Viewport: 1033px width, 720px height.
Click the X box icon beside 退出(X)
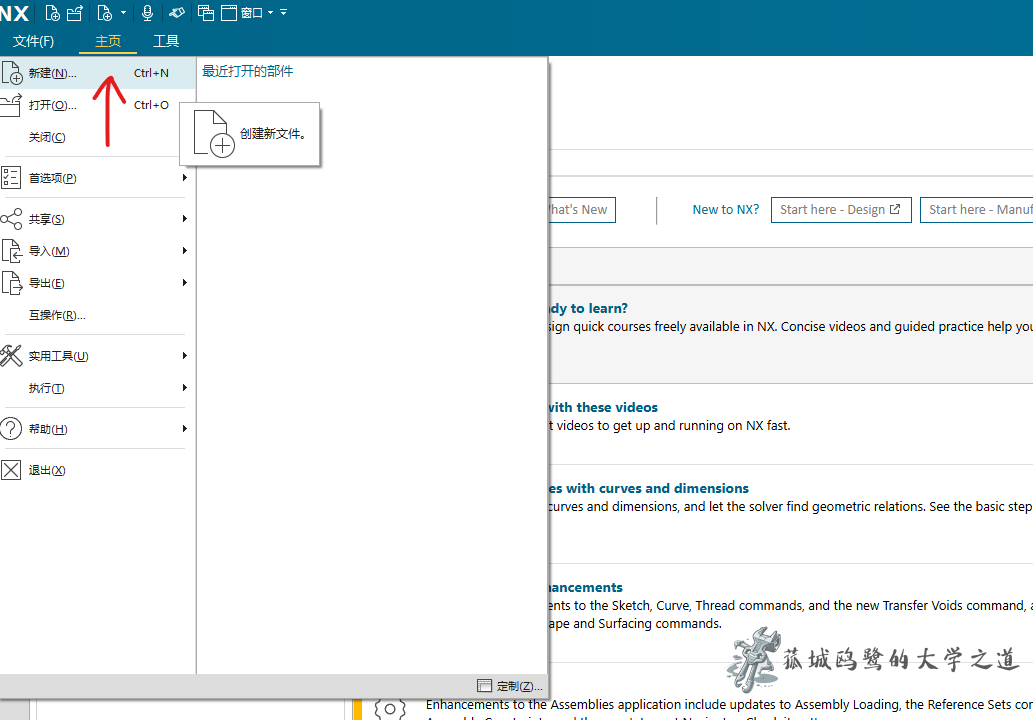click(x=11, y=470)
